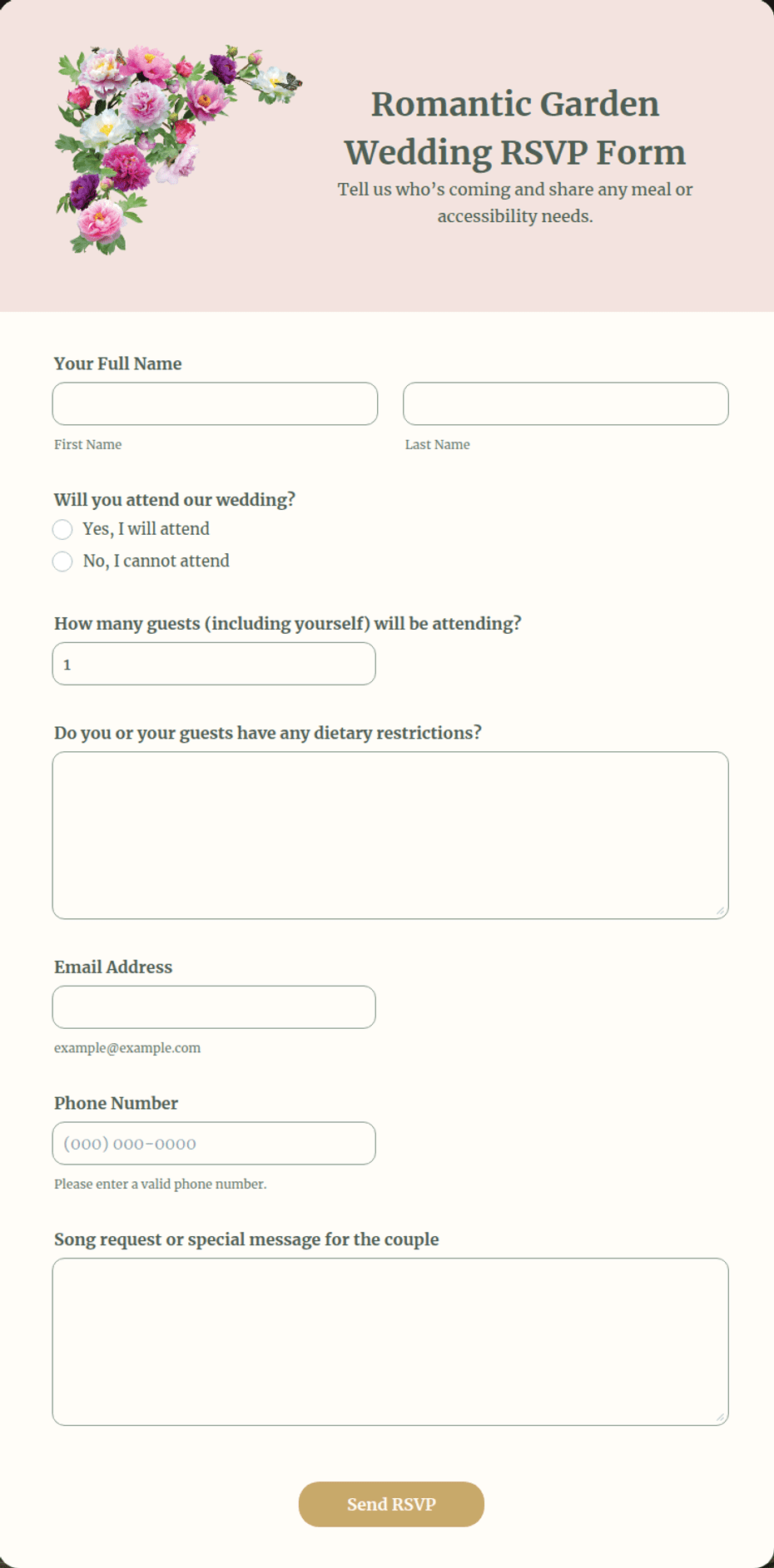Click the guest count number field
This screenshot has height=1568, width=774.
(x=214, y=664)
